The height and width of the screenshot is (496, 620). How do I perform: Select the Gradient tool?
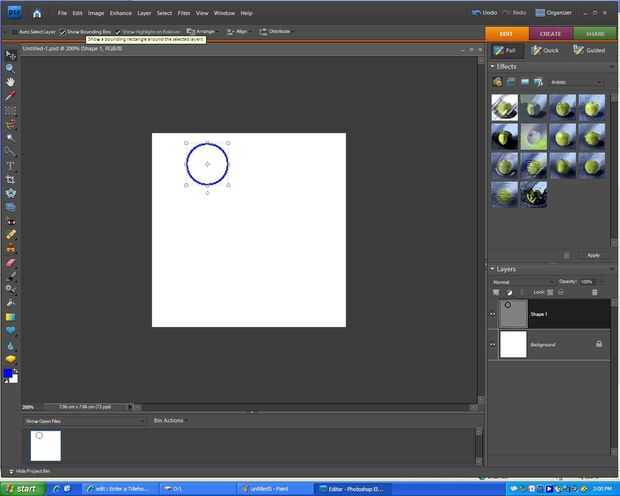point(11,317)
